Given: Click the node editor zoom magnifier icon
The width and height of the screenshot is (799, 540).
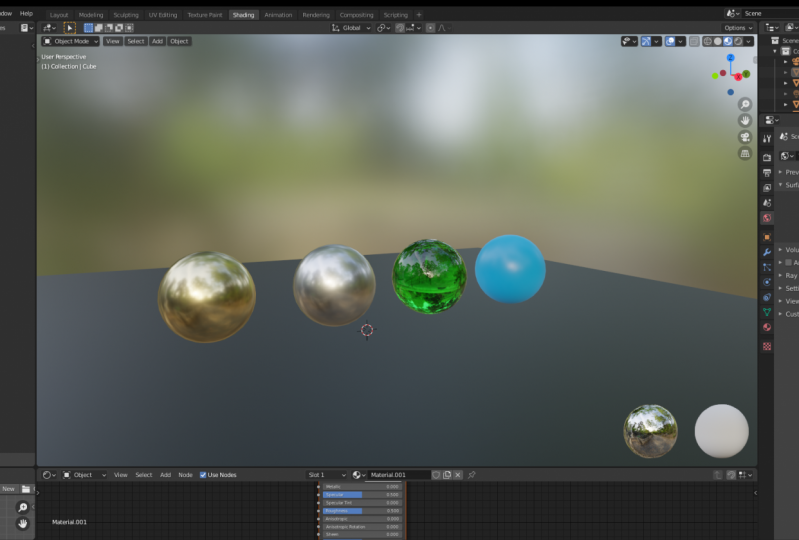Looking at the screenshot, I should pos(22,507).
